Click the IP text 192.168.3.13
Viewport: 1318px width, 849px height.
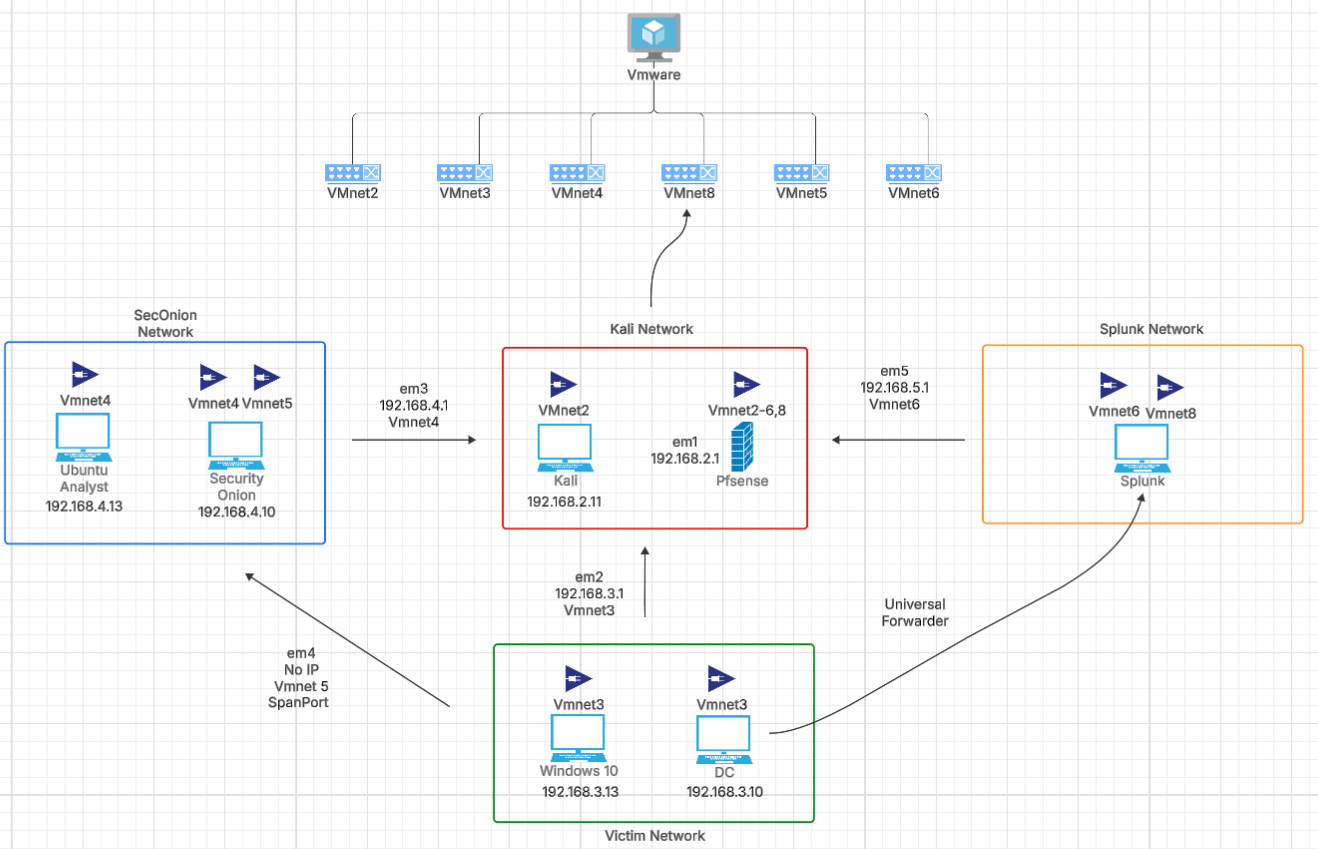[580, 791]
